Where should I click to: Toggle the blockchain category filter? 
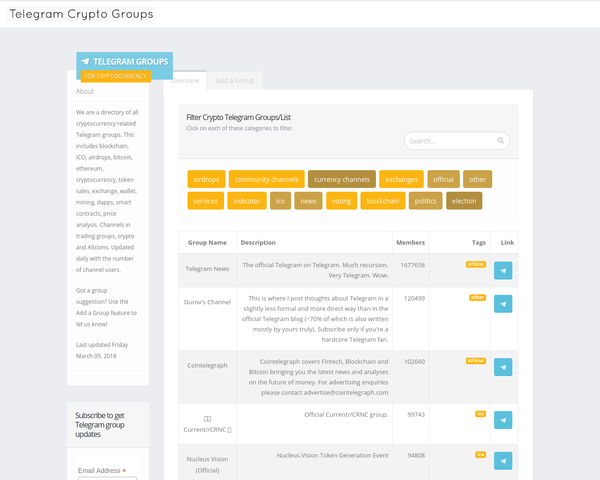coord(383,201)
